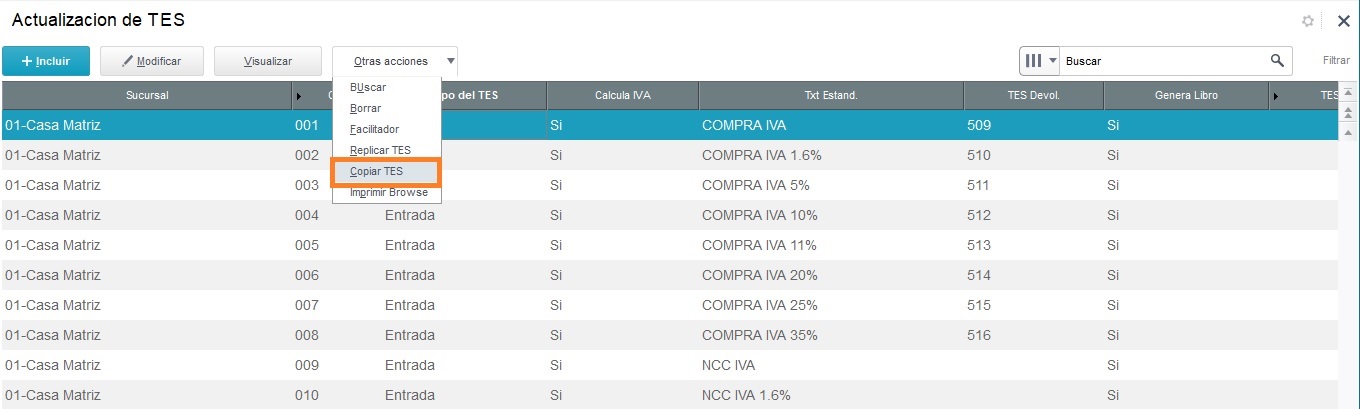Viewport: 1360px width, 409px height.
Task: Click the Buscar search input field
Action: [1164, 61]
